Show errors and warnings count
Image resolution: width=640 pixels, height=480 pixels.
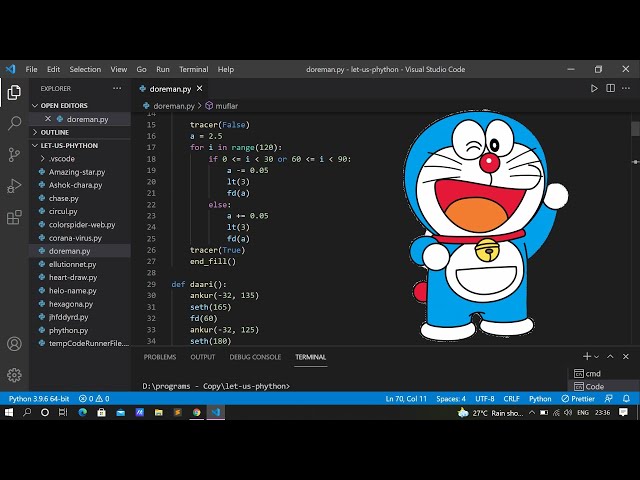pos(94,399)
